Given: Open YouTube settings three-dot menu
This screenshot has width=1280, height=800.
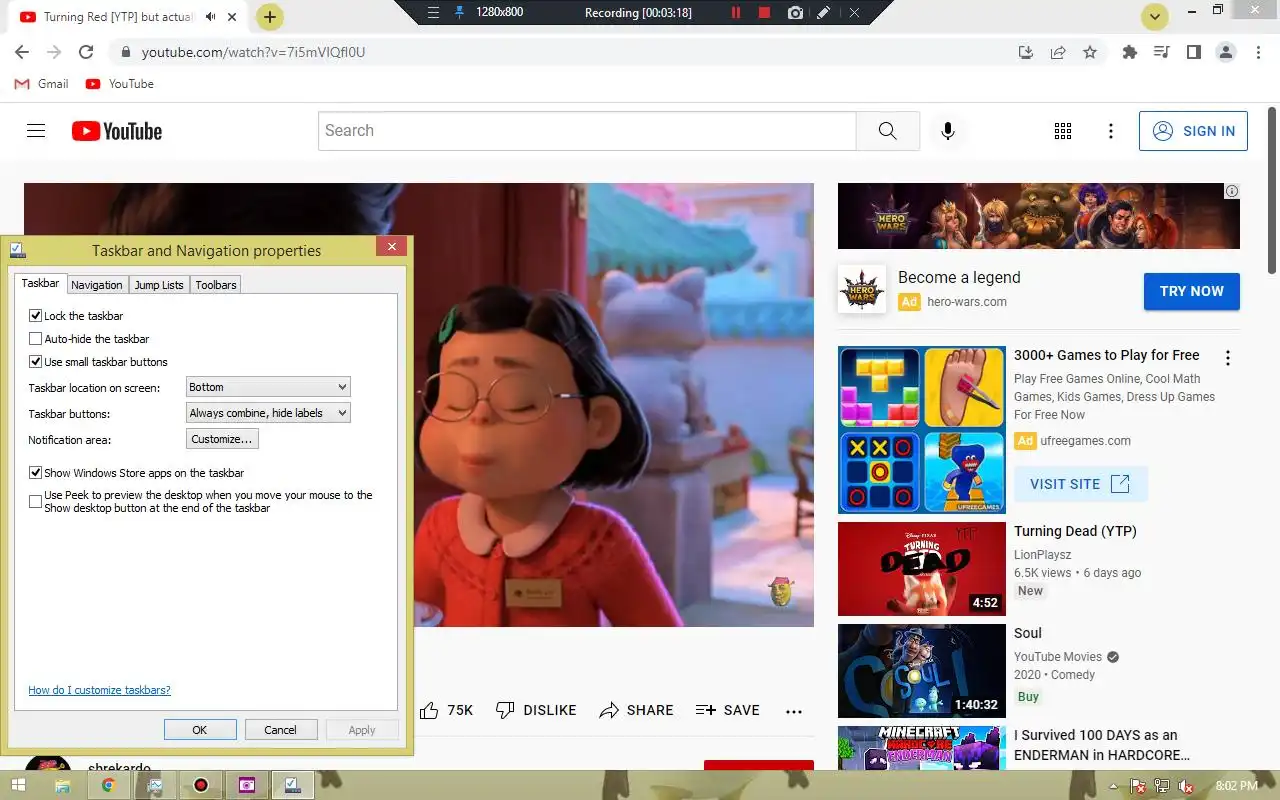Looking at the screenshot, I should 1111,131.
